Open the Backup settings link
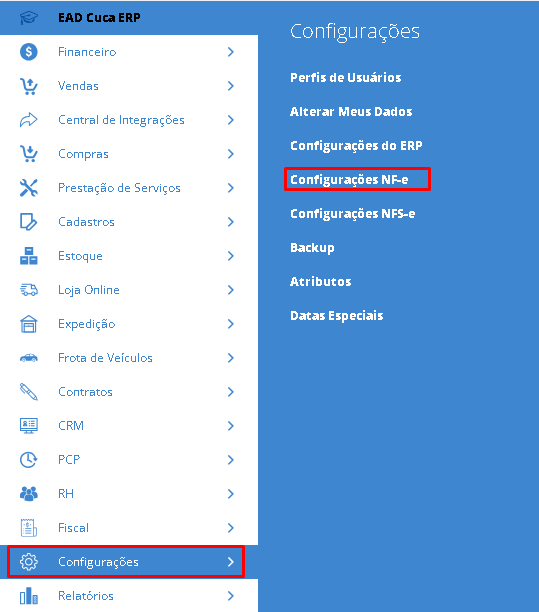The height and width of the screenshot is (612, 539). coord(312,248)
